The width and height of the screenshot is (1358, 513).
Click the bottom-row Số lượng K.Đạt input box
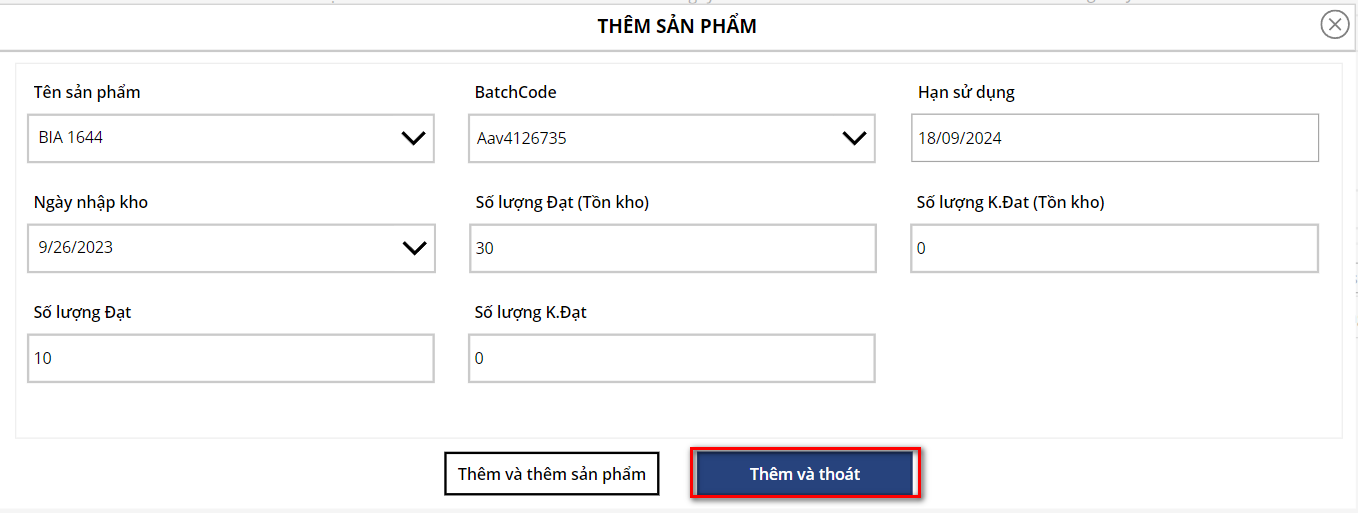pyautogui.click(x=672, y=358)
